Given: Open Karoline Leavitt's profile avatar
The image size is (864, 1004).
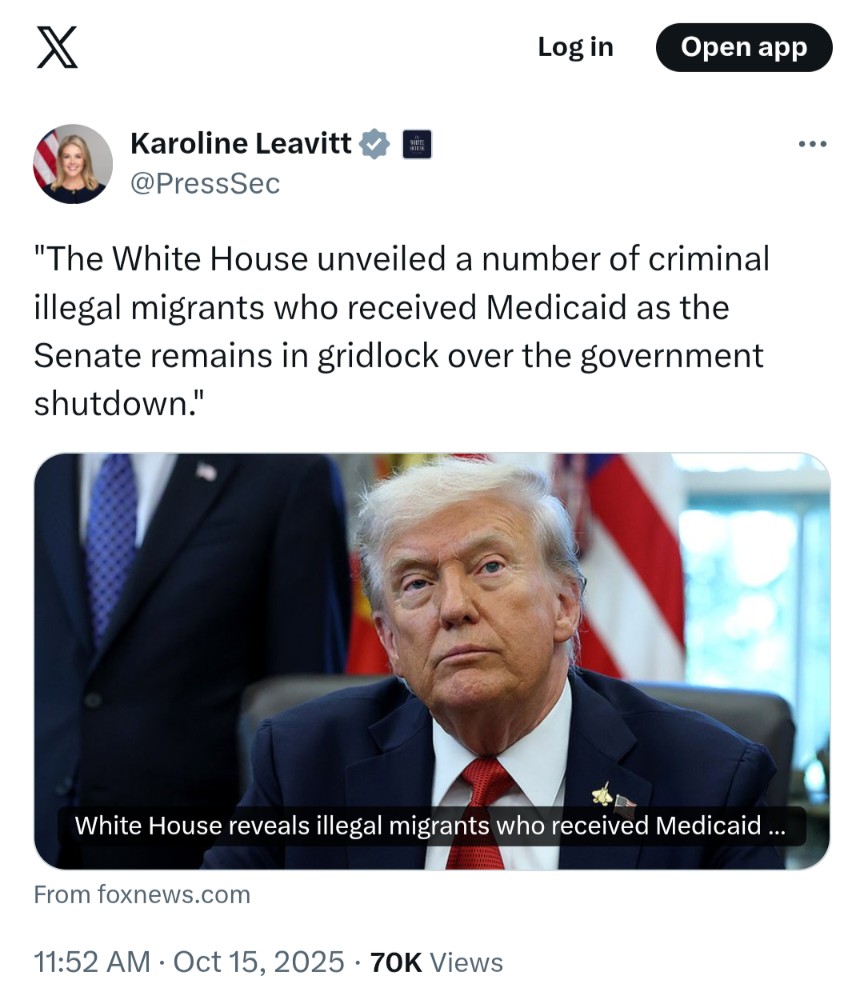Looking at the screenshot, I should click(73, 163).
